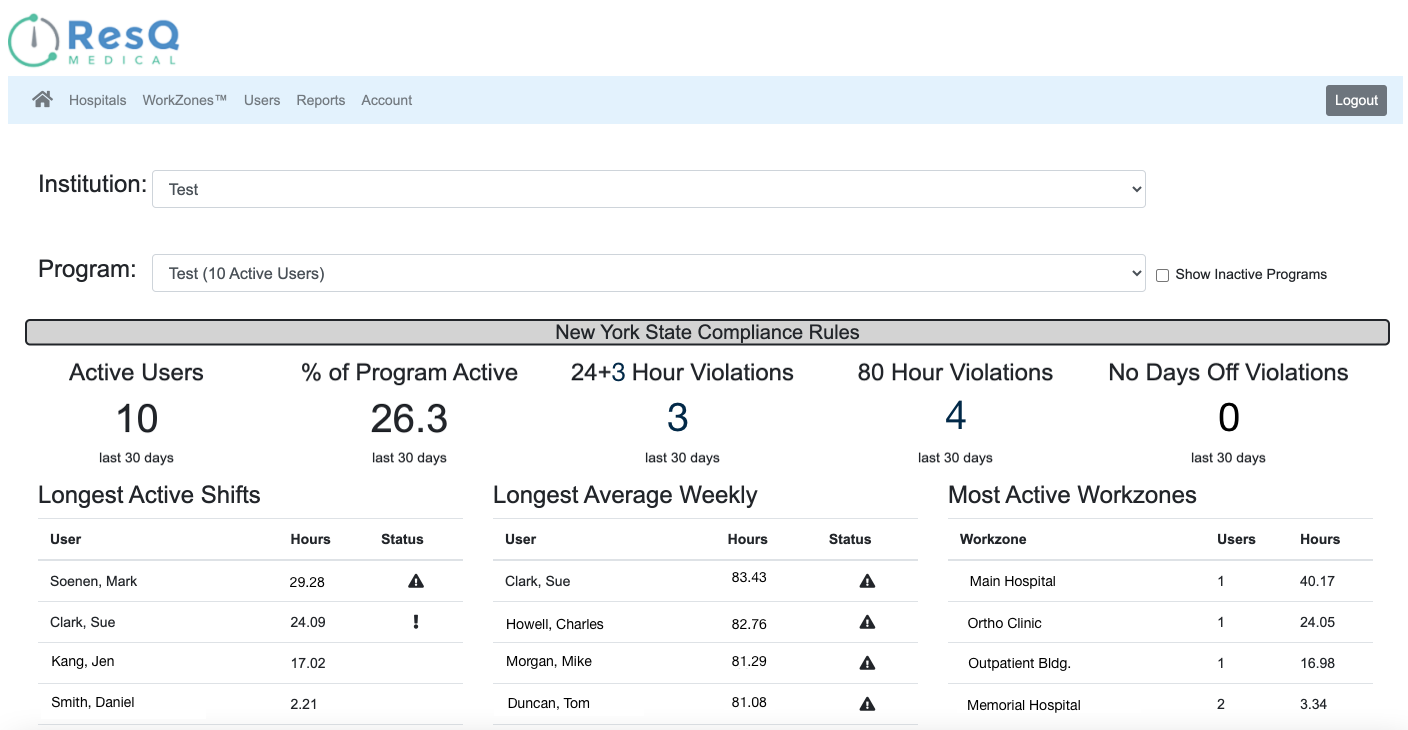Click the 24+3 Hour Violations count 3
Screen dimensions: 1408x730
point(678,418)
